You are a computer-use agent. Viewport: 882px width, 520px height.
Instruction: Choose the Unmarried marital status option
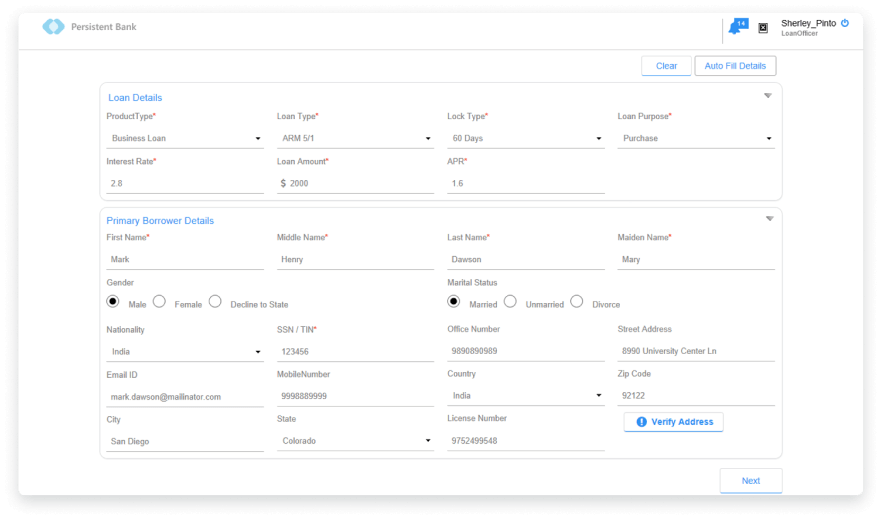[510, 302]
